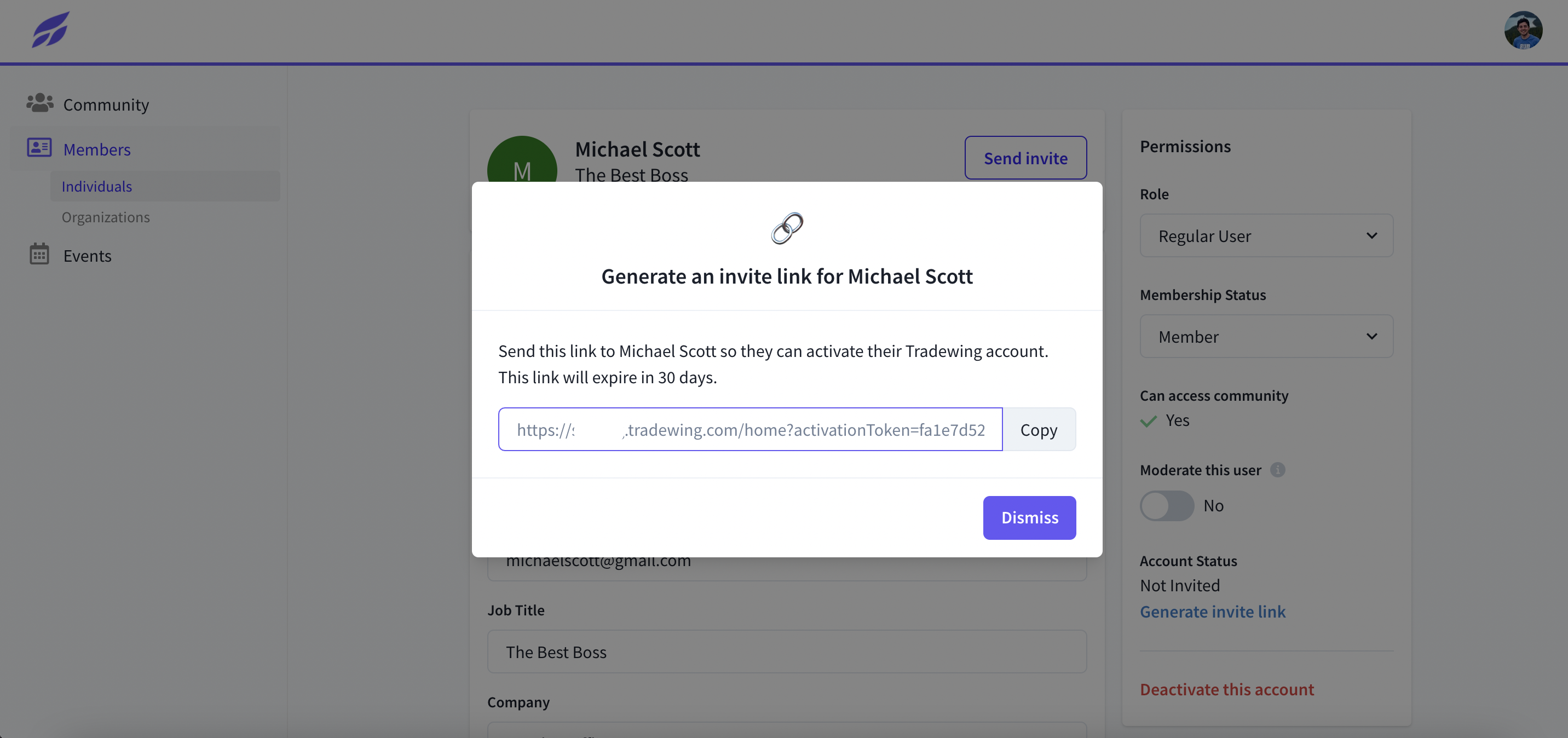Toggle the Moderate this user switch
The width and height of the screenshot is (1568, 738).
pyautogui.click(x=1167, y=505)
